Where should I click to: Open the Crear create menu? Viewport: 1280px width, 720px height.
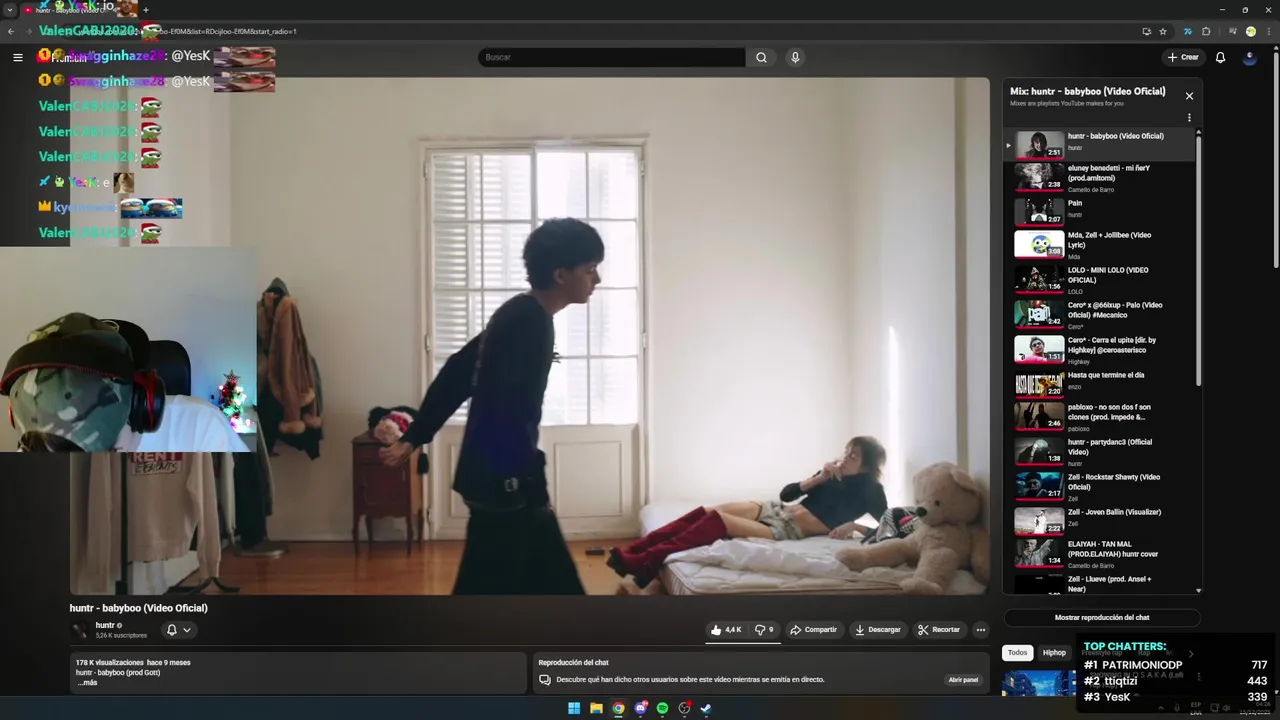1183,57
